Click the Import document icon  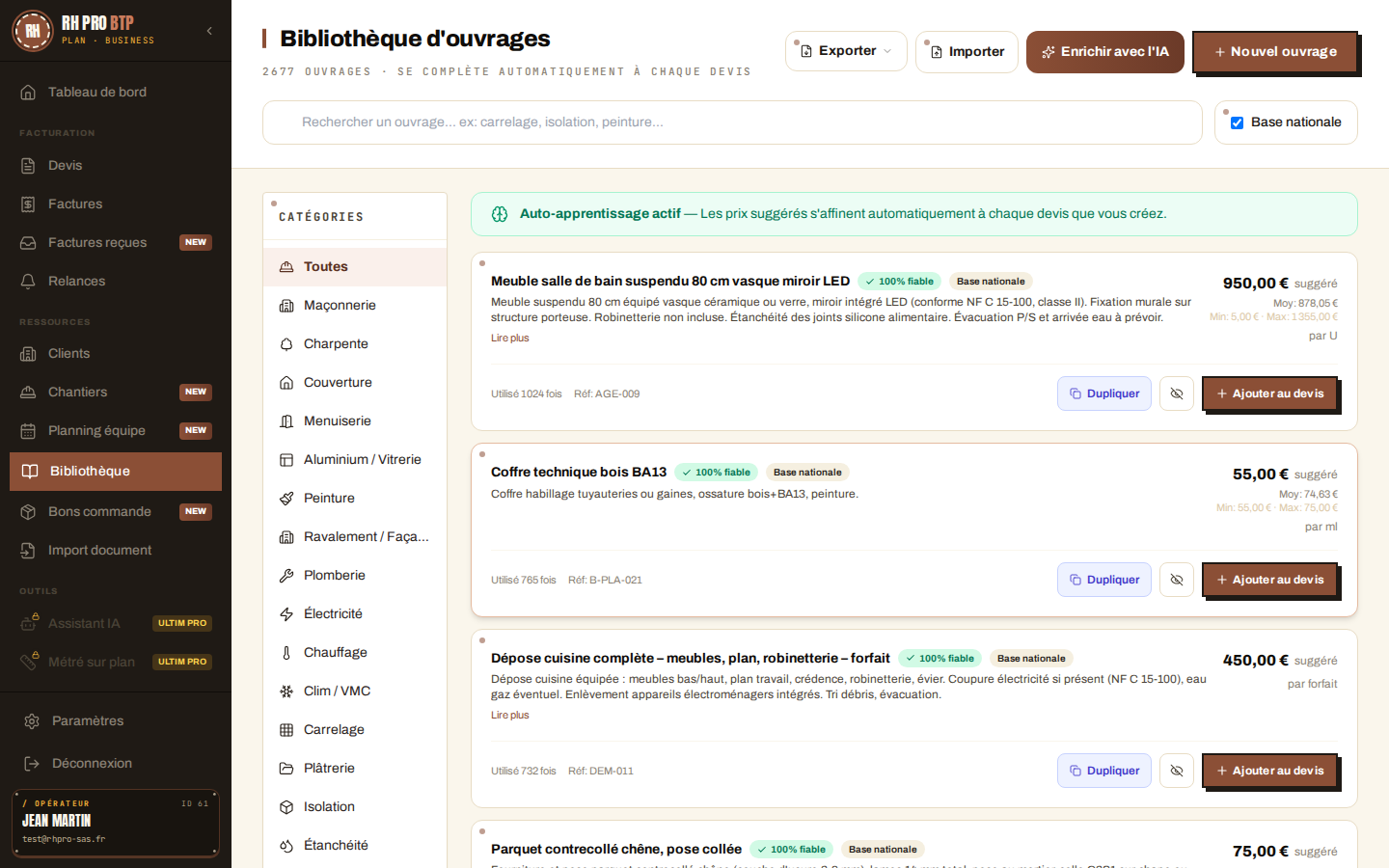point(29,550)
